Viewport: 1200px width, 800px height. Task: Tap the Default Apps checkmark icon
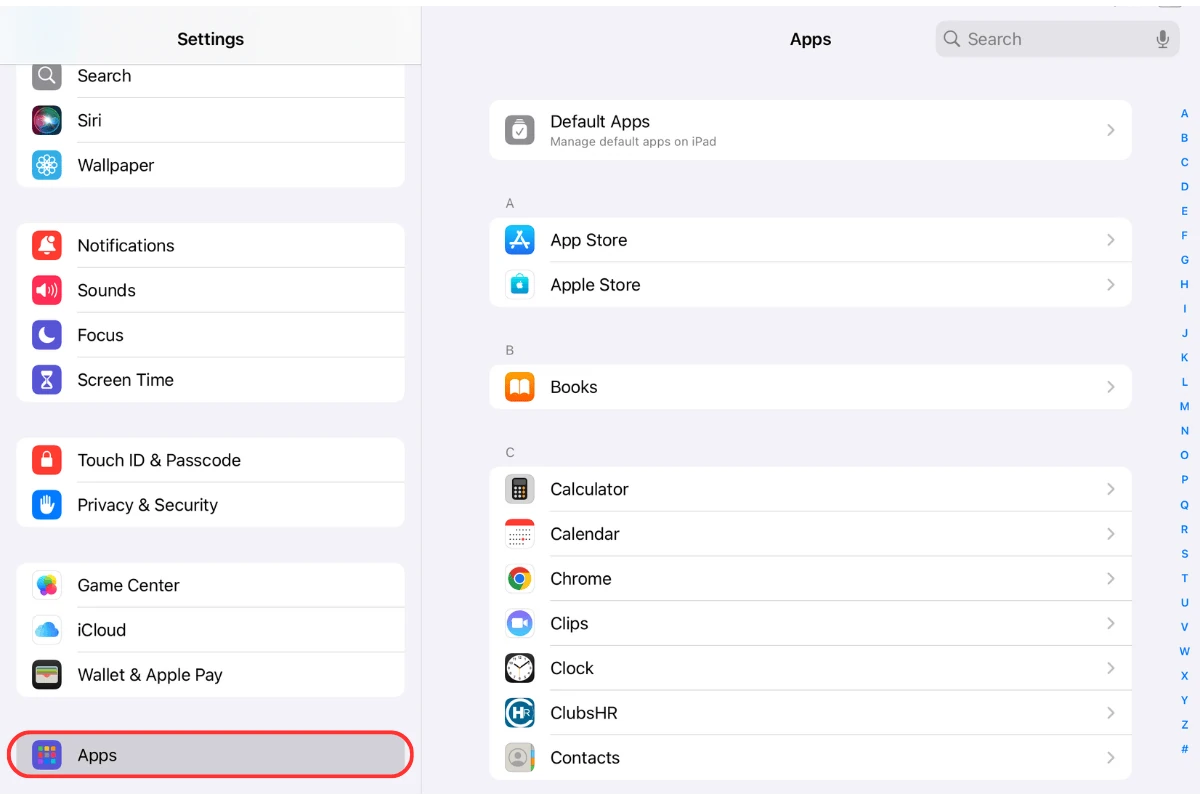[520, 130]
